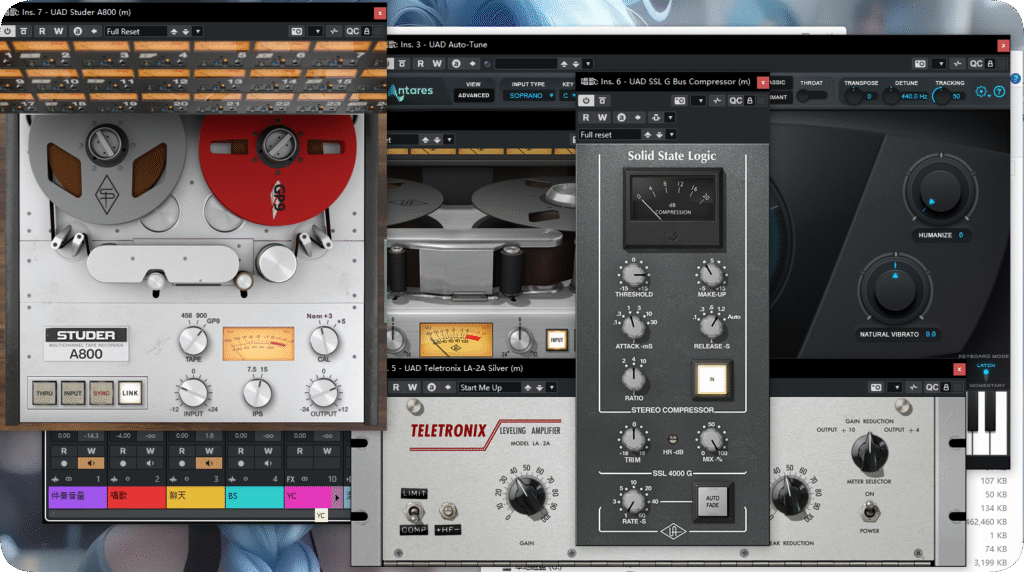Click the Auto-Tune help question mark icon
The image size is (1024, 572).
pyautogui.click(x=999, y=92)
